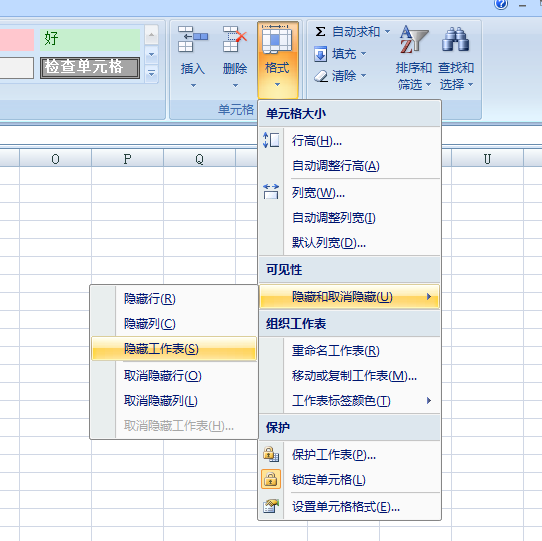Open the 隐藏和取消隐藏(U) submenu
Screen dimensions: 542x541
click(349, 297)
